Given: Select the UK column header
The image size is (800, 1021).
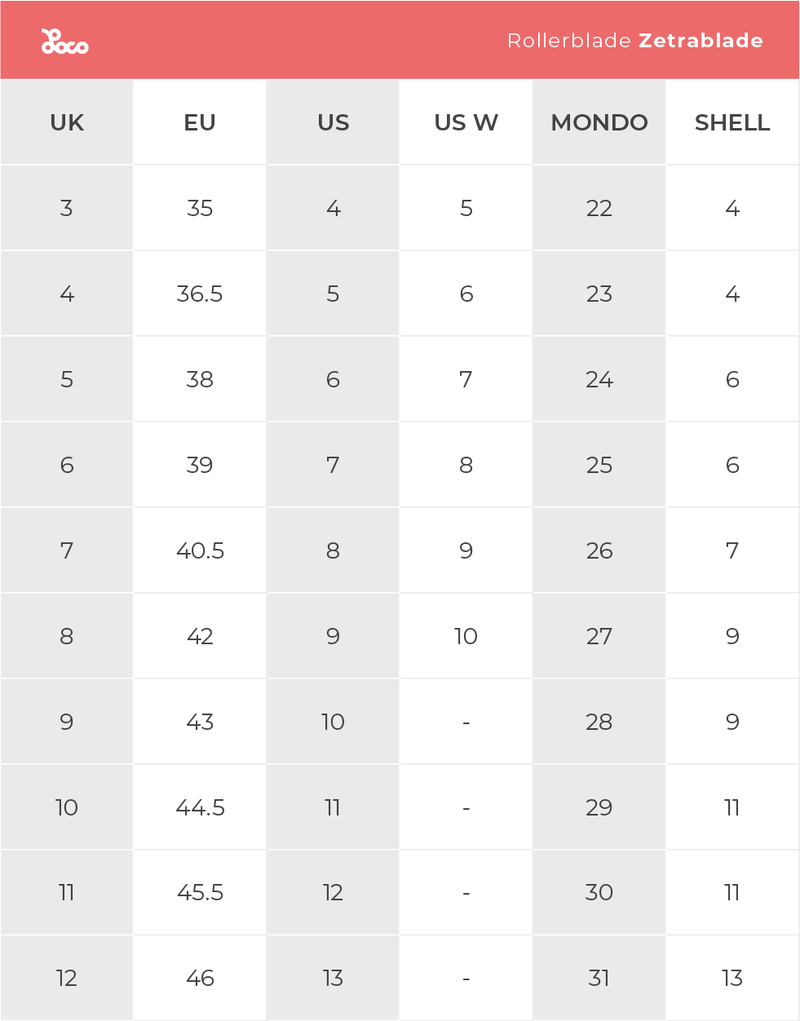Looking at the screenshot, I should coord(67,123).
